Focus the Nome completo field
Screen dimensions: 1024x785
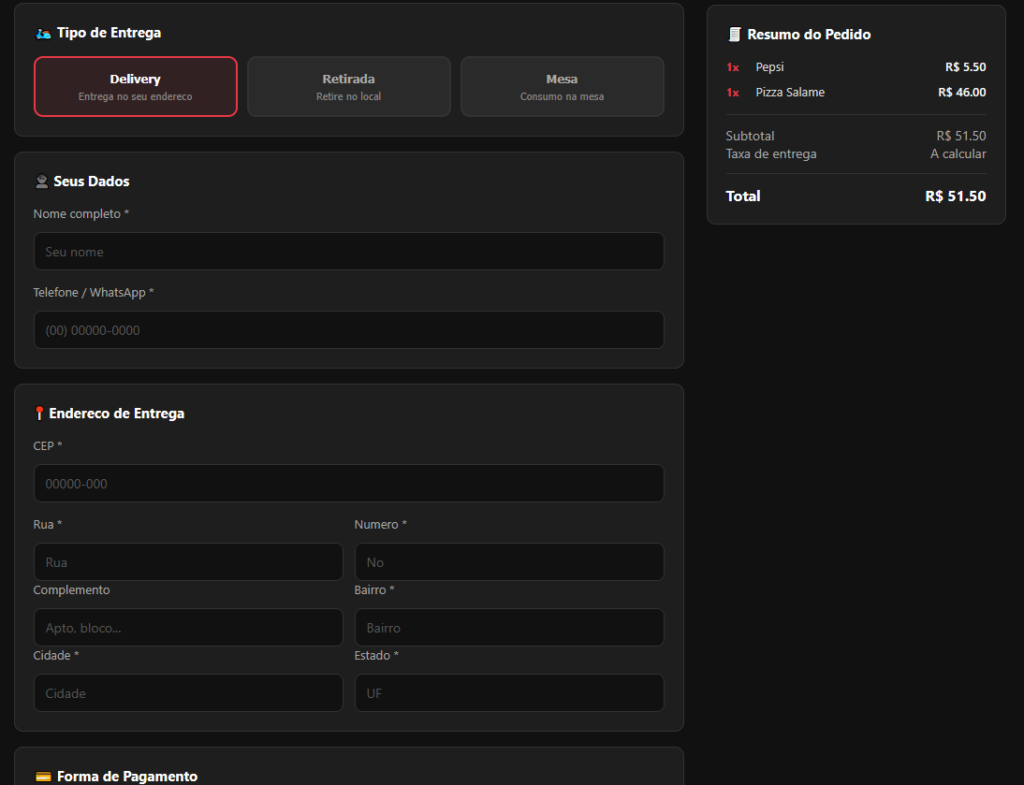348,251
